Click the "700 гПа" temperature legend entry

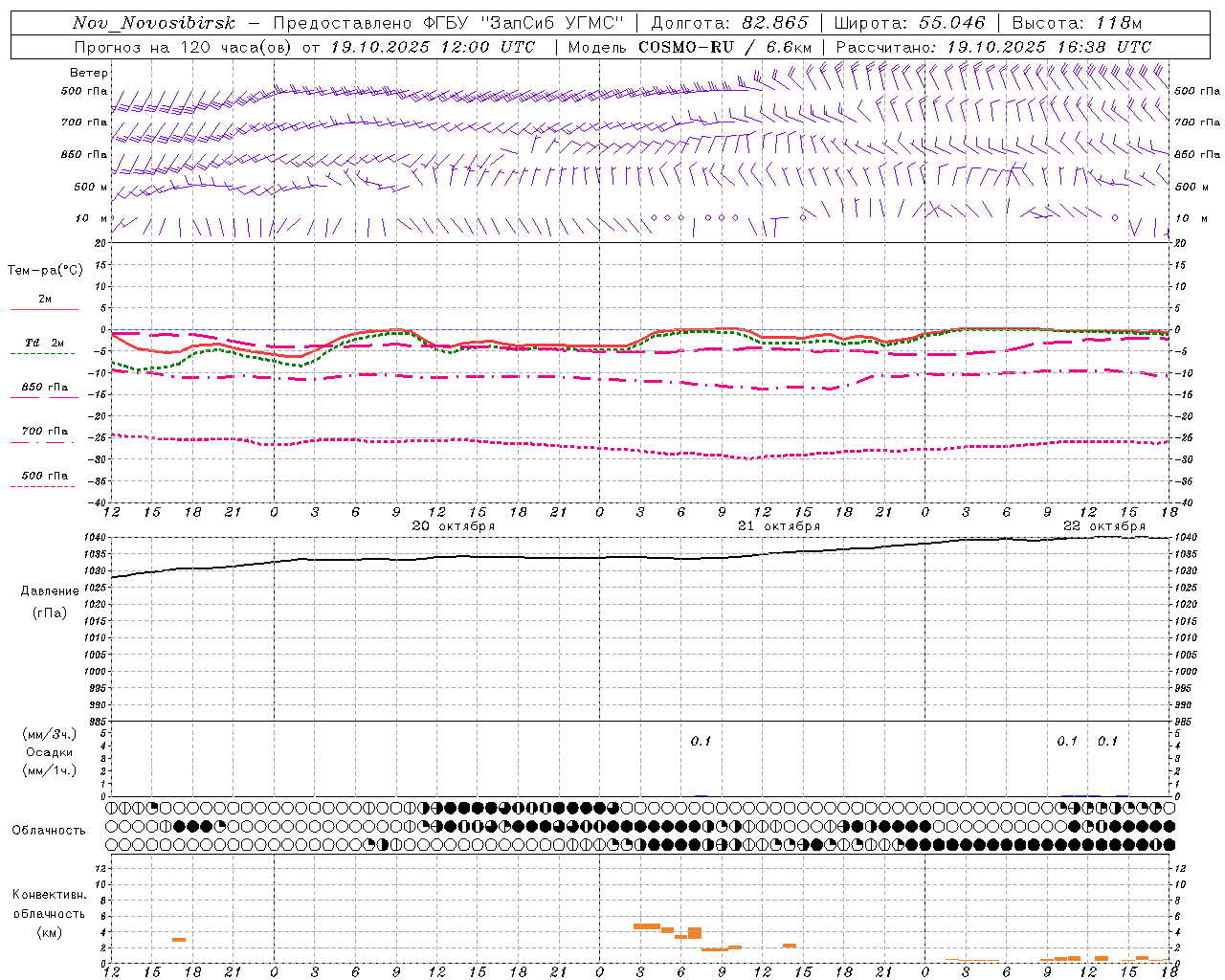[x=45, y=432]
